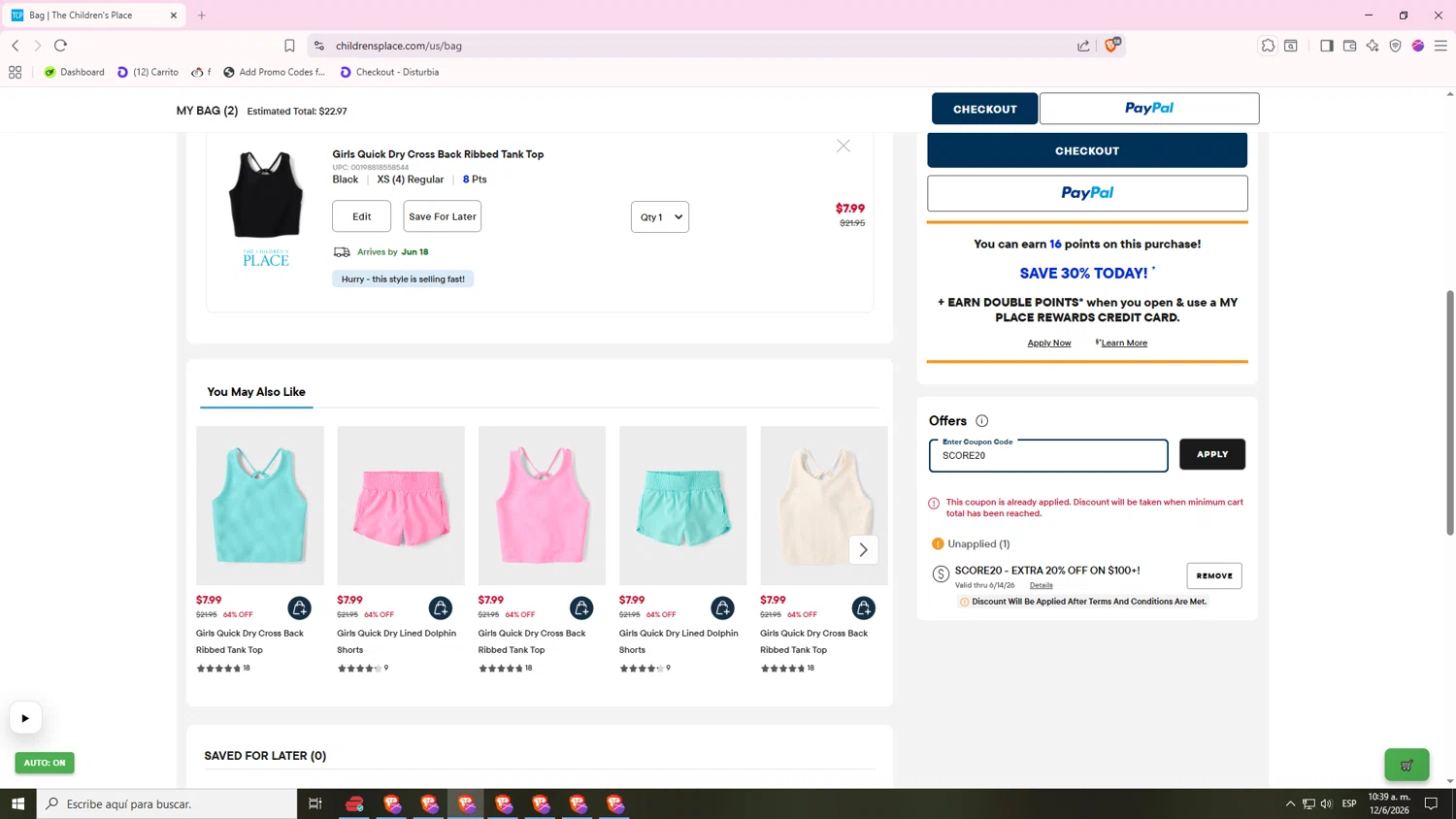Click the sticky header PayPal button

[1149, 109]
